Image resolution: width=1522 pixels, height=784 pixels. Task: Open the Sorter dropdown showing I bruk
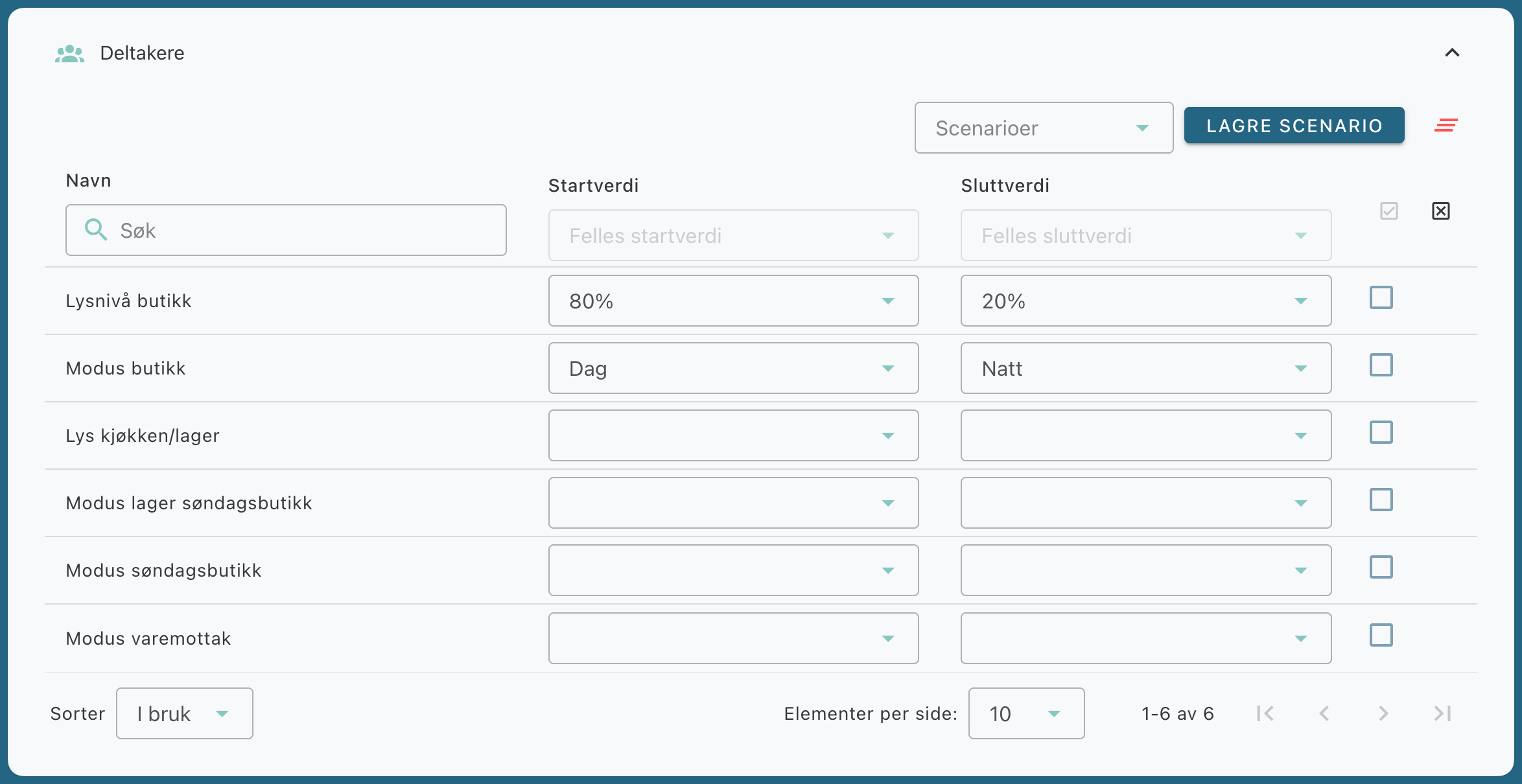(185, 713)
